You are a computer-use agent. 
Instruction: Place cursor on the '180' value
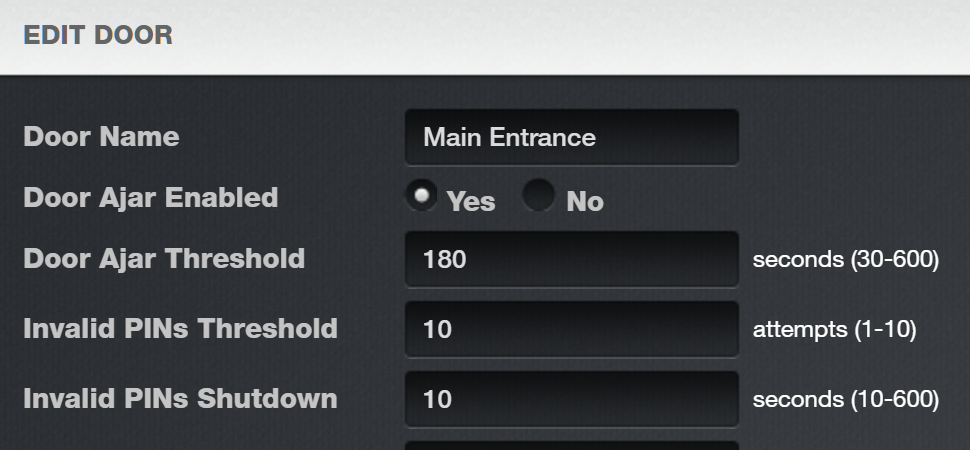pyautogui.click(x=445, y=259)
